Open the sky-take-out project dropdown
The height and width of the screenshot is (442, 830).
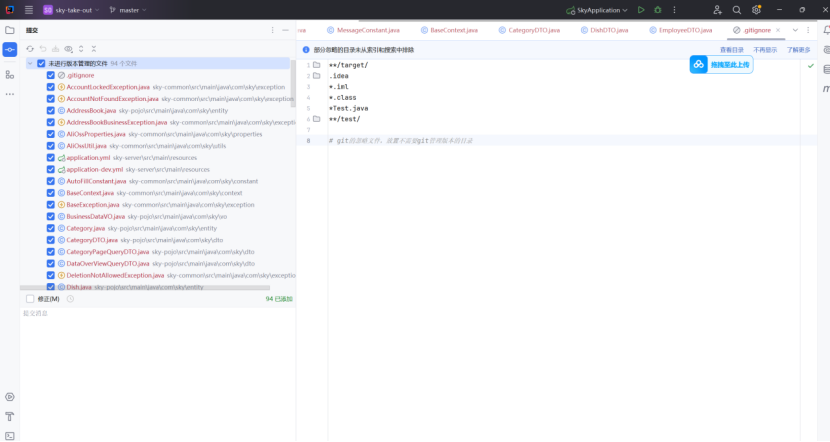point(71,10)
